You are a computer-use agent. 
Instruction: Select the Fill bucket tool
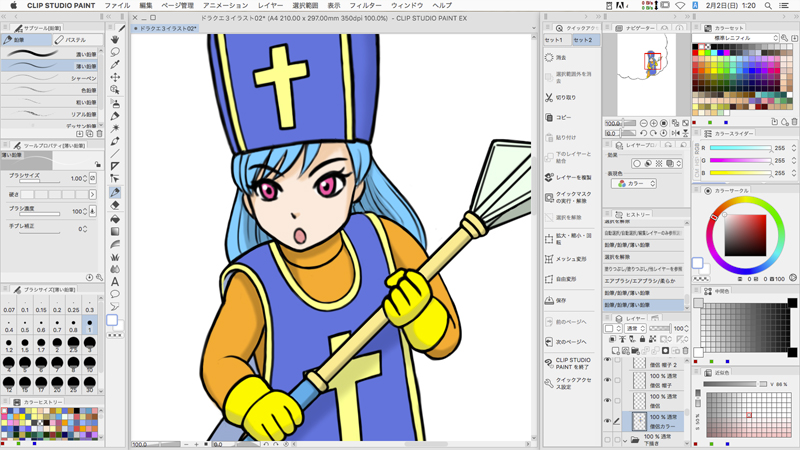(x=115, y=218)
